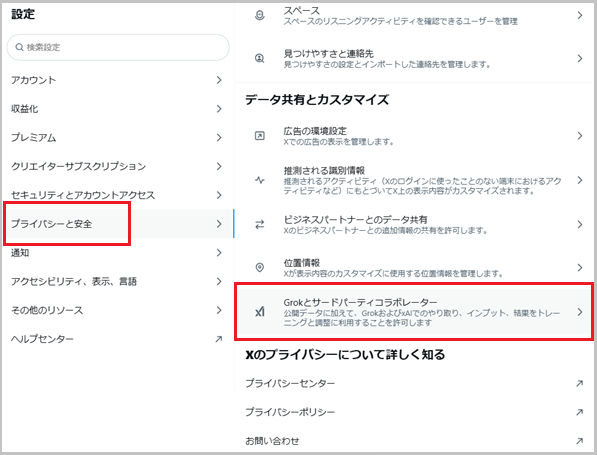Open ヘルプセンター external link
Screen dimensions: 597x455
pos(118,339)
